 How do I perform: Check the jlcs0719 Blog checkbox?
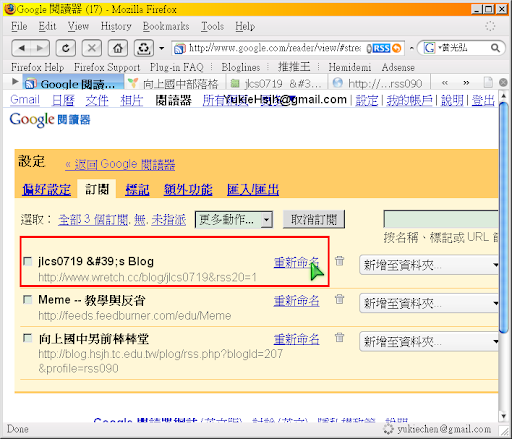pyautogui.click(x=27, y=261)
